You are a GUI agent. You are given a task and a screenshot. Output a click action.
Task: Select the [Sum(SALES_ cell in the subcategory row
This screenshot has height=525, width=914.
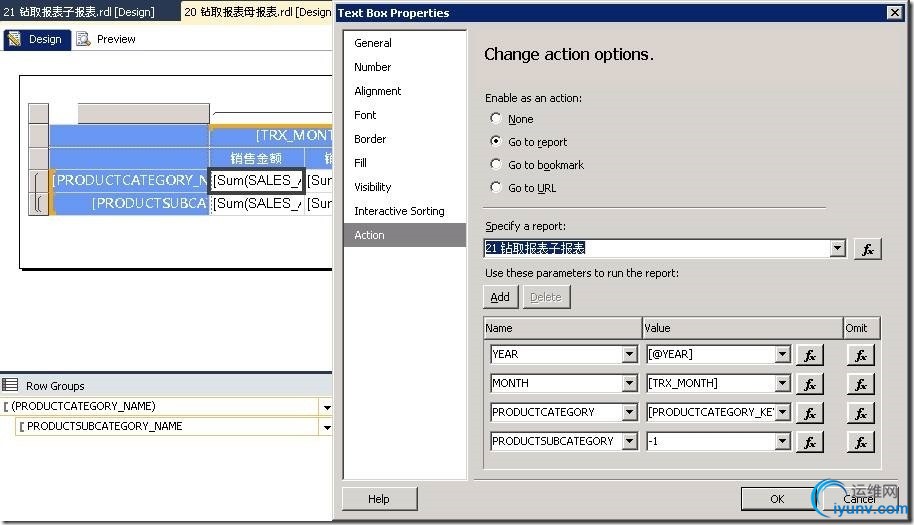[257, 203]
